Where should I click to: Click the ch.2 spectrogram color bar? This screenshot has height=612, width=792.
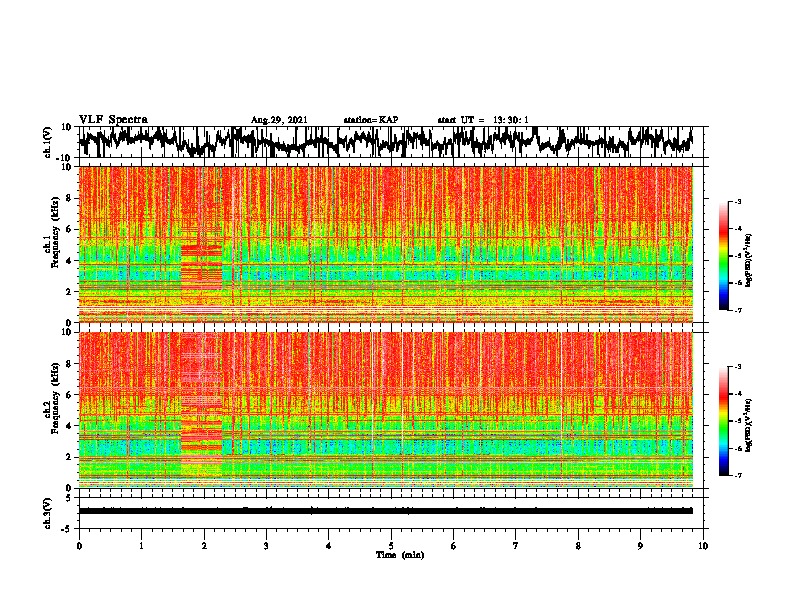tap(724, 421)
